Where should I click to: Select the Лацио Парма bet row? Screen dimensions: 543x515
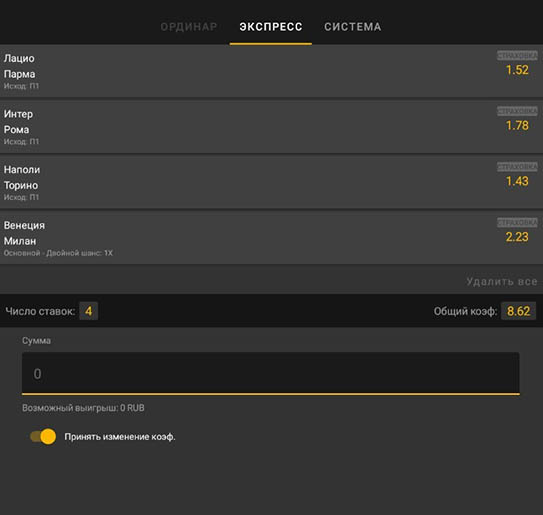tap(272, 71)
